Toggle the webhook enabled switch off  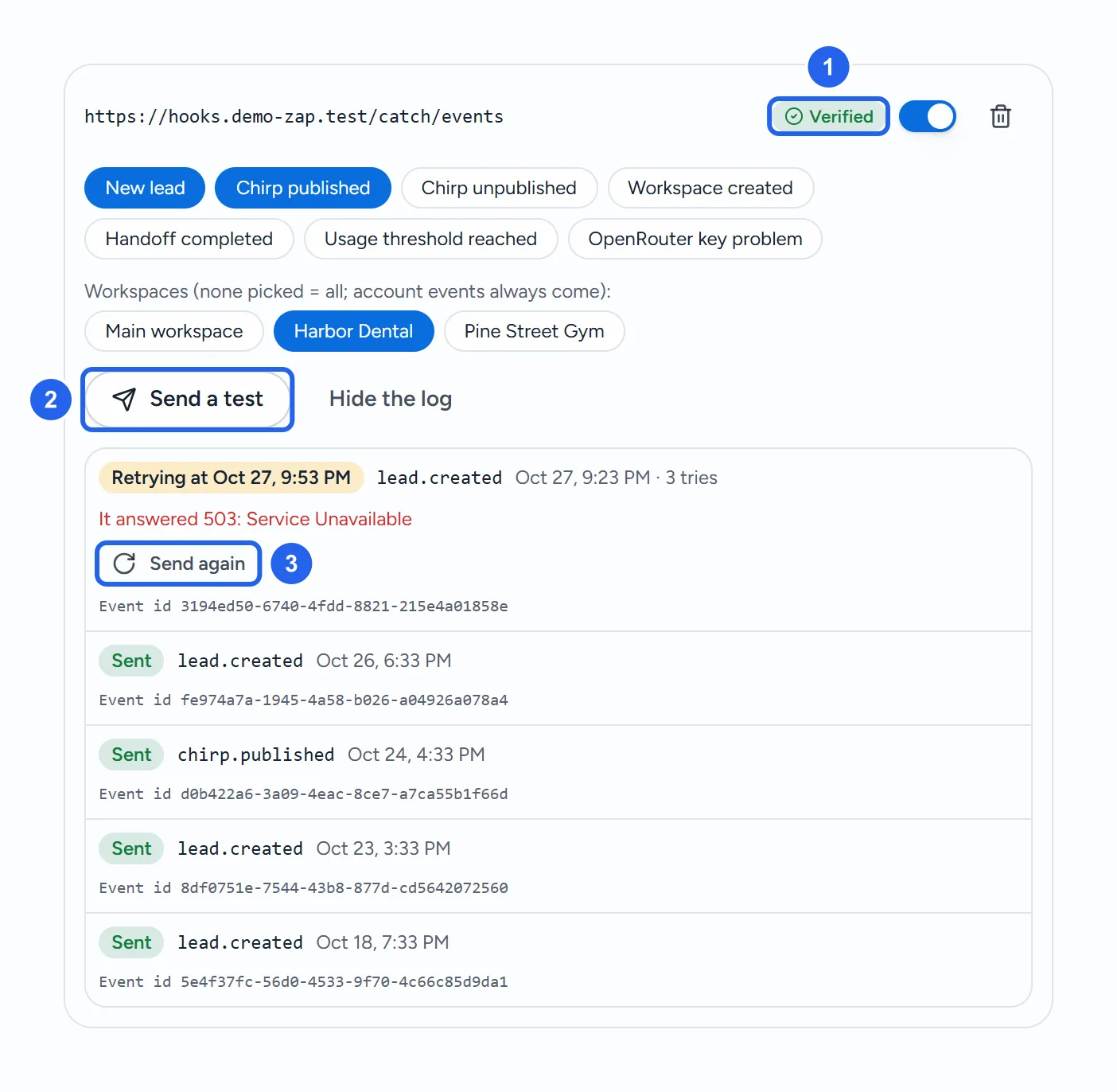pos(927,116)
